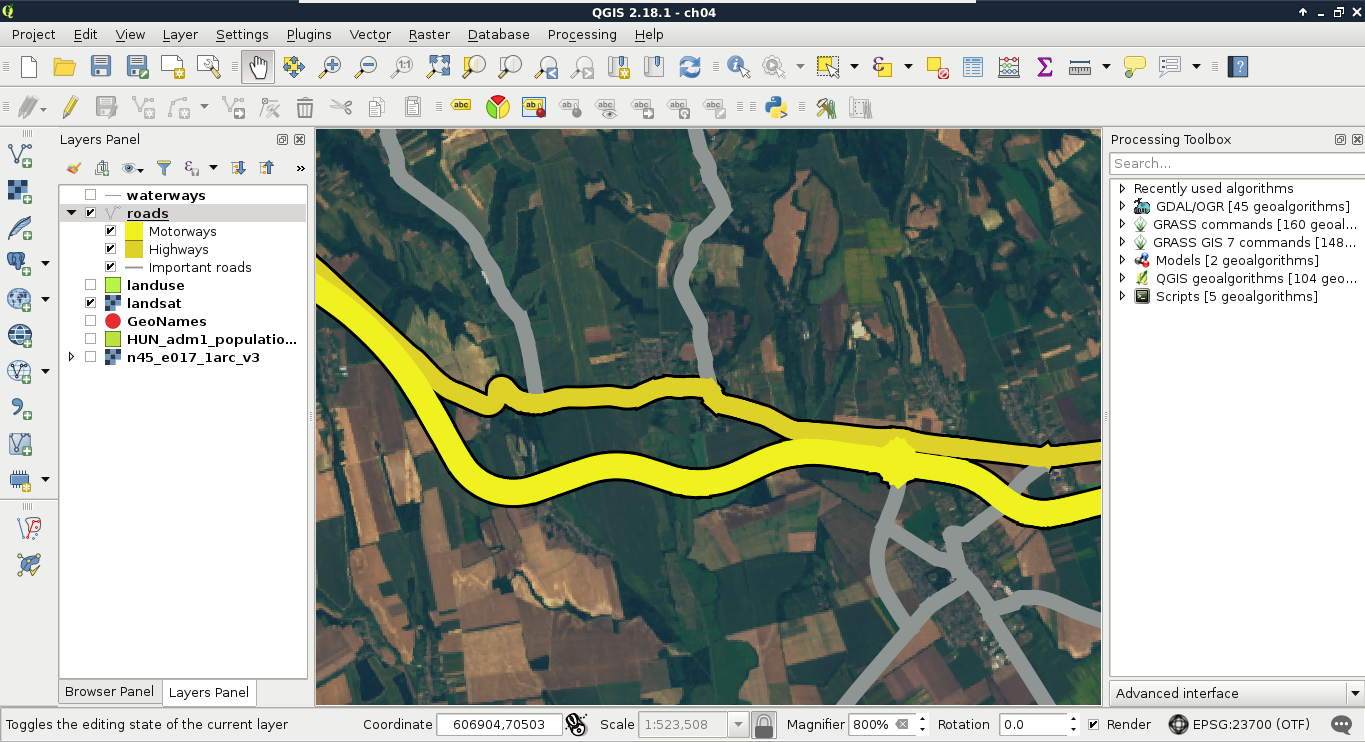Click the Refresh map icon
The width and height of the screenshot is (1365, 742).
pyautogui.click(x=689, y=67)
